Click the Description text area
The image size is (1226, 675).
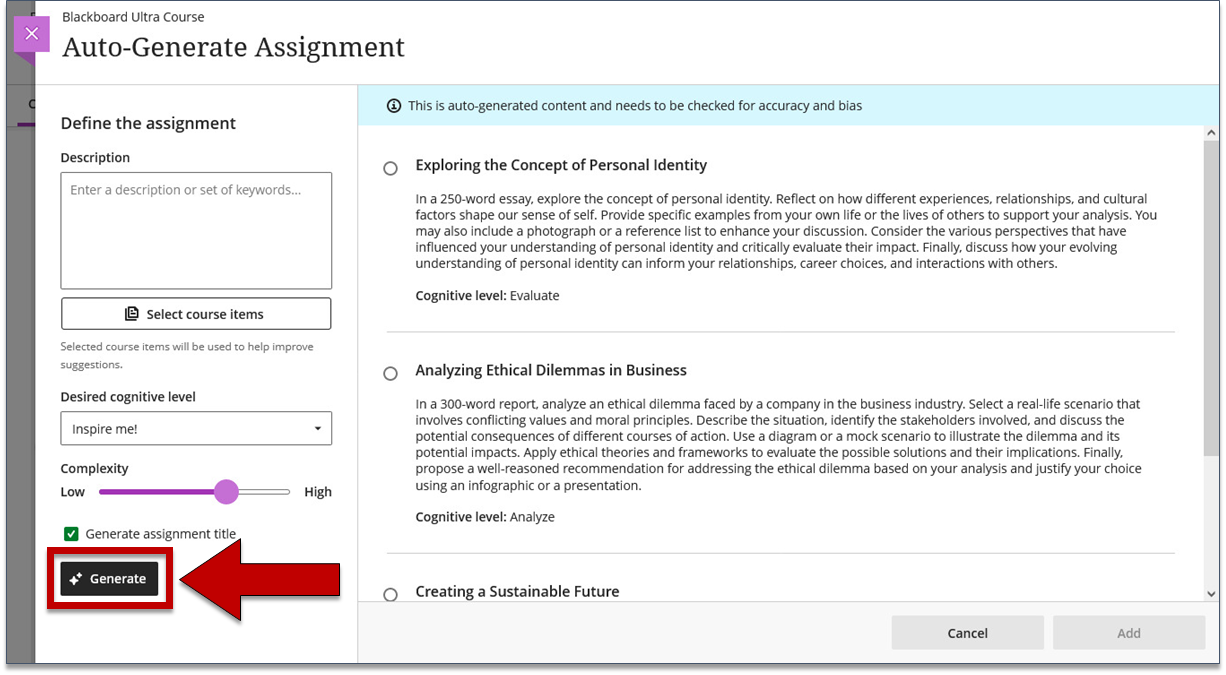click(196, 231)
